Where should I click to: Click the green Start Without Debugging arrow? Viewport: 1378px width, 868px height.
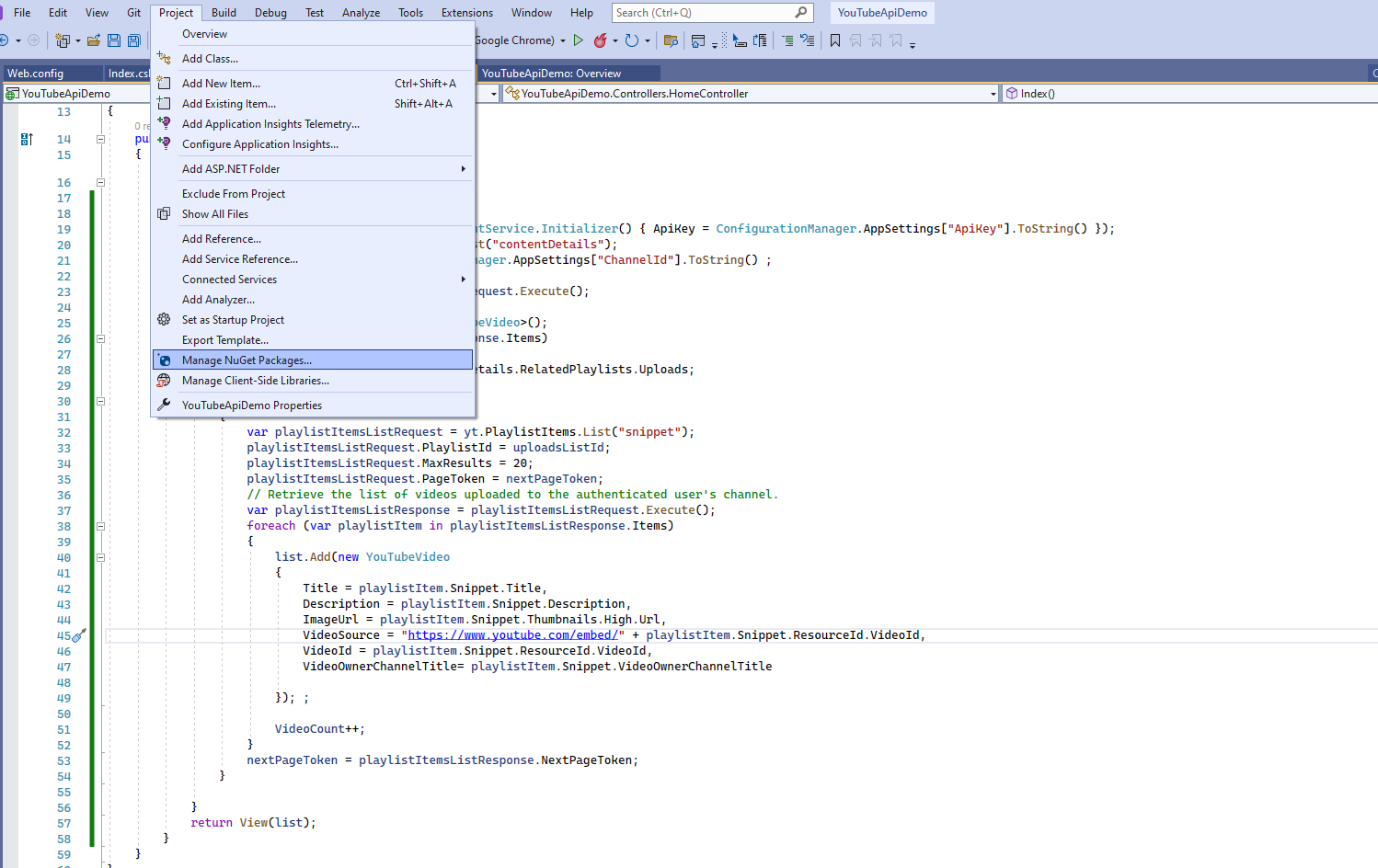579,40
